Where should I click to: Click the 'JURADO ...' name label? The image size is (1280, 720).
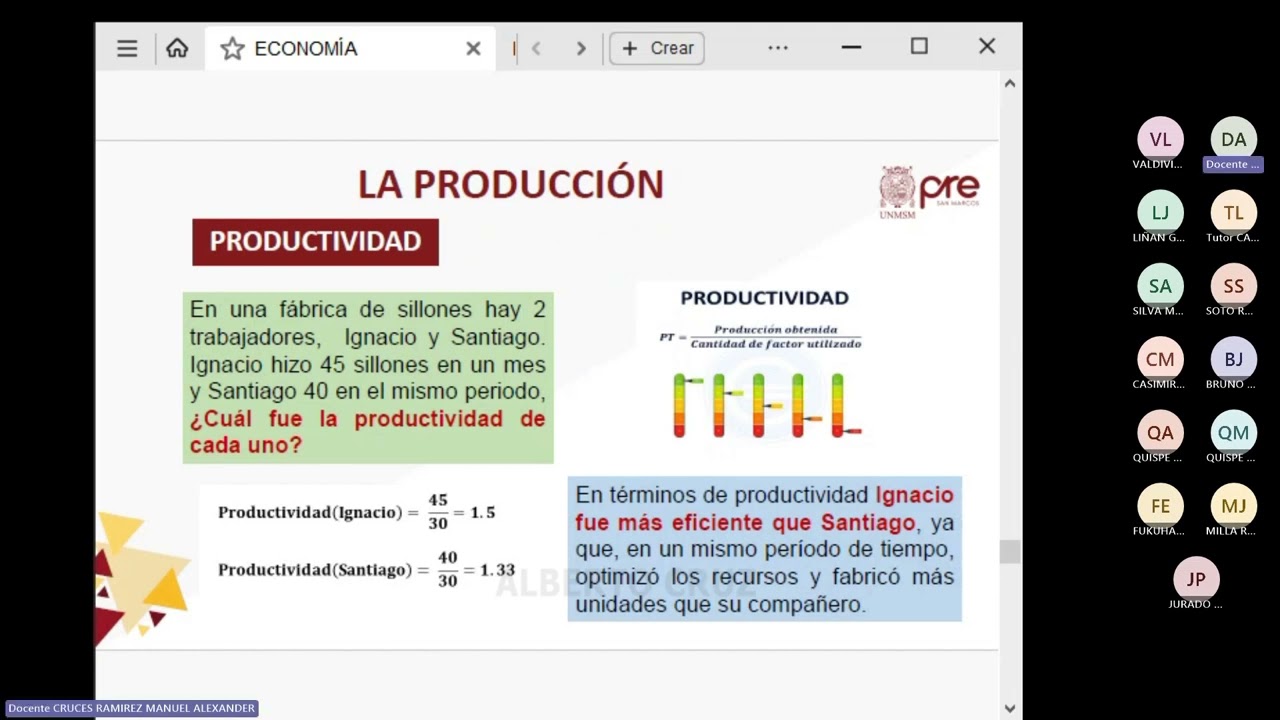click(1196, 604)
